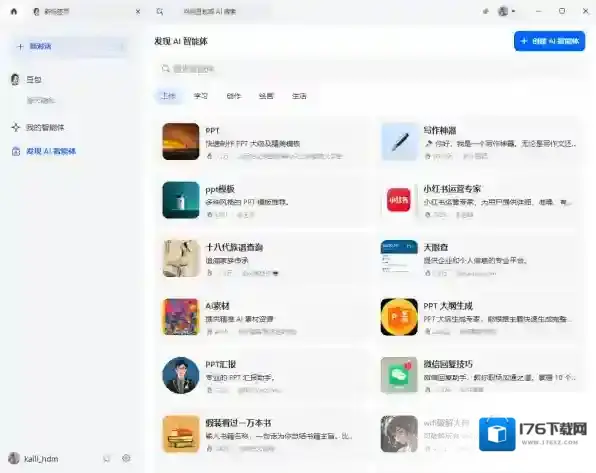Viewport: 596px width, 473px height.
Task: Open the 小红书运营专家 red icon
Action: (x=399, y=200)
